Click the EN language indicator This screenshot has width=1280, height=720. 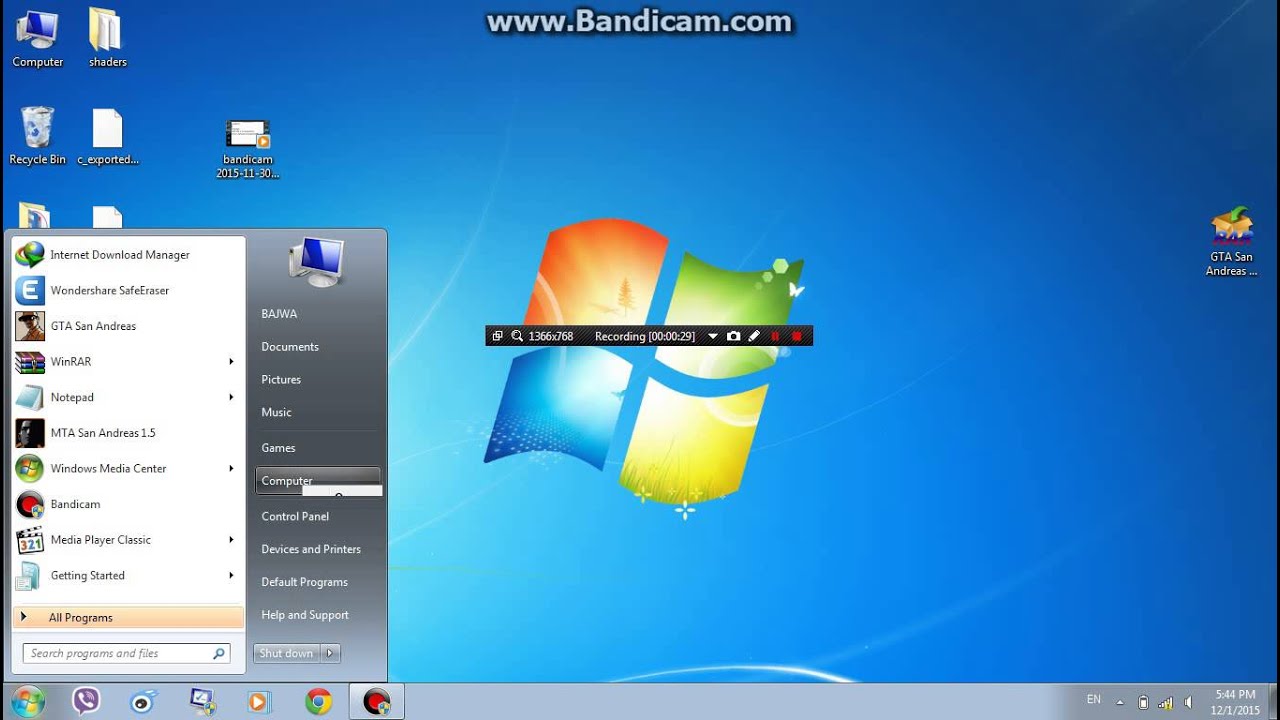pyautogui.click(x=1094, y=700)
